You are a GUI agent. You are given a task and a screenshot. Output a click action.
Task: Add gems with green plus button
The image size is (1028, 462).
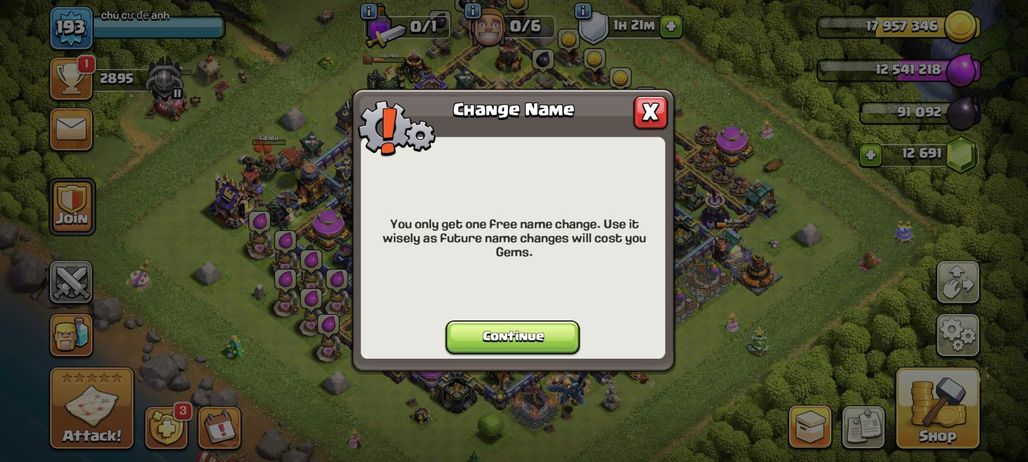(870, 155)
